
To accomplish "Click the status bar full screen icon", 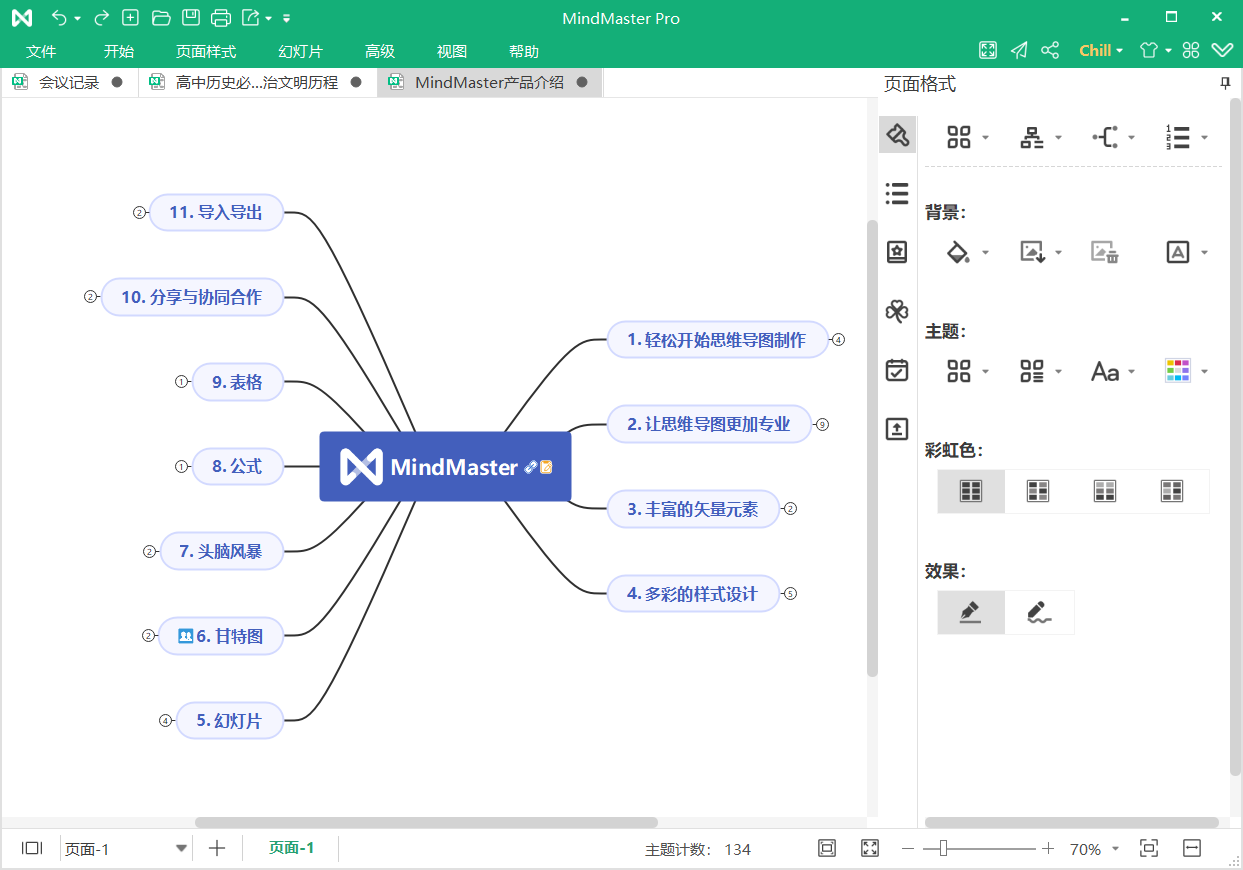I will tap(870, 848).
